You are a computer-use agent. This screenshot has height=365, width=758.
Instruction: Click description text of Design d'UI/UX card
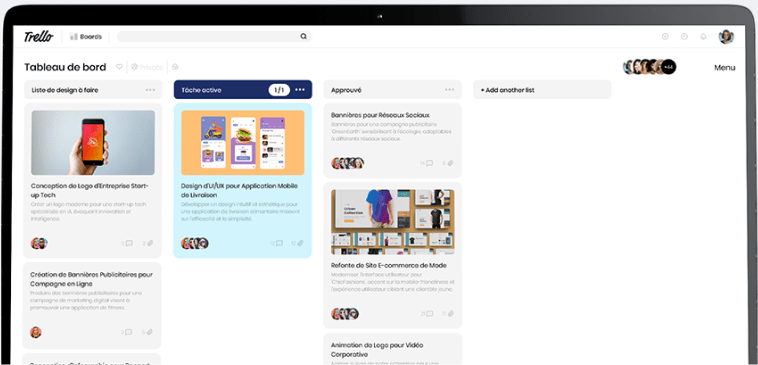coord(240,211)
